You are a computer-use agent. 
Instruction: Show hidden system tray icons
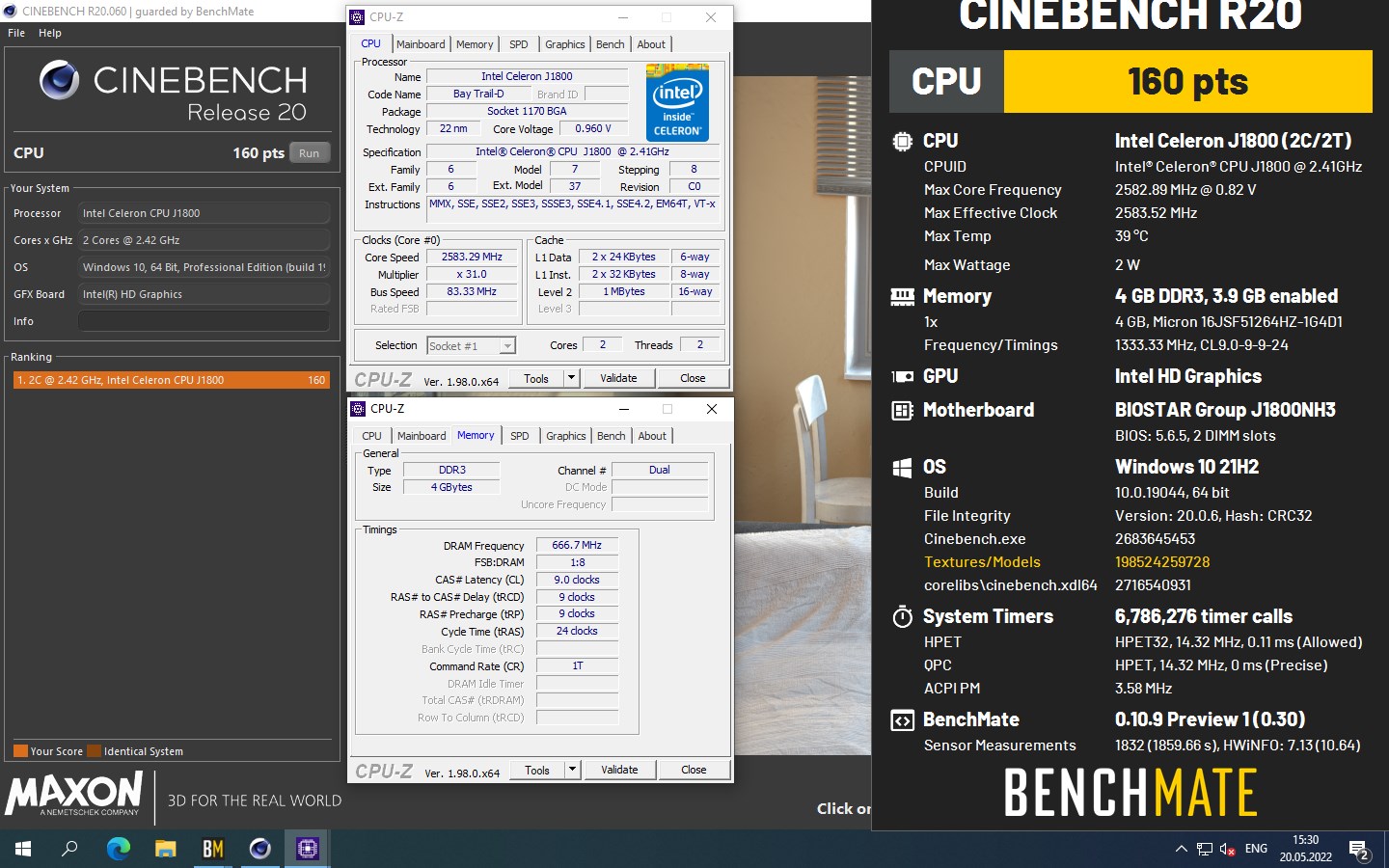tap(1181, 849)
